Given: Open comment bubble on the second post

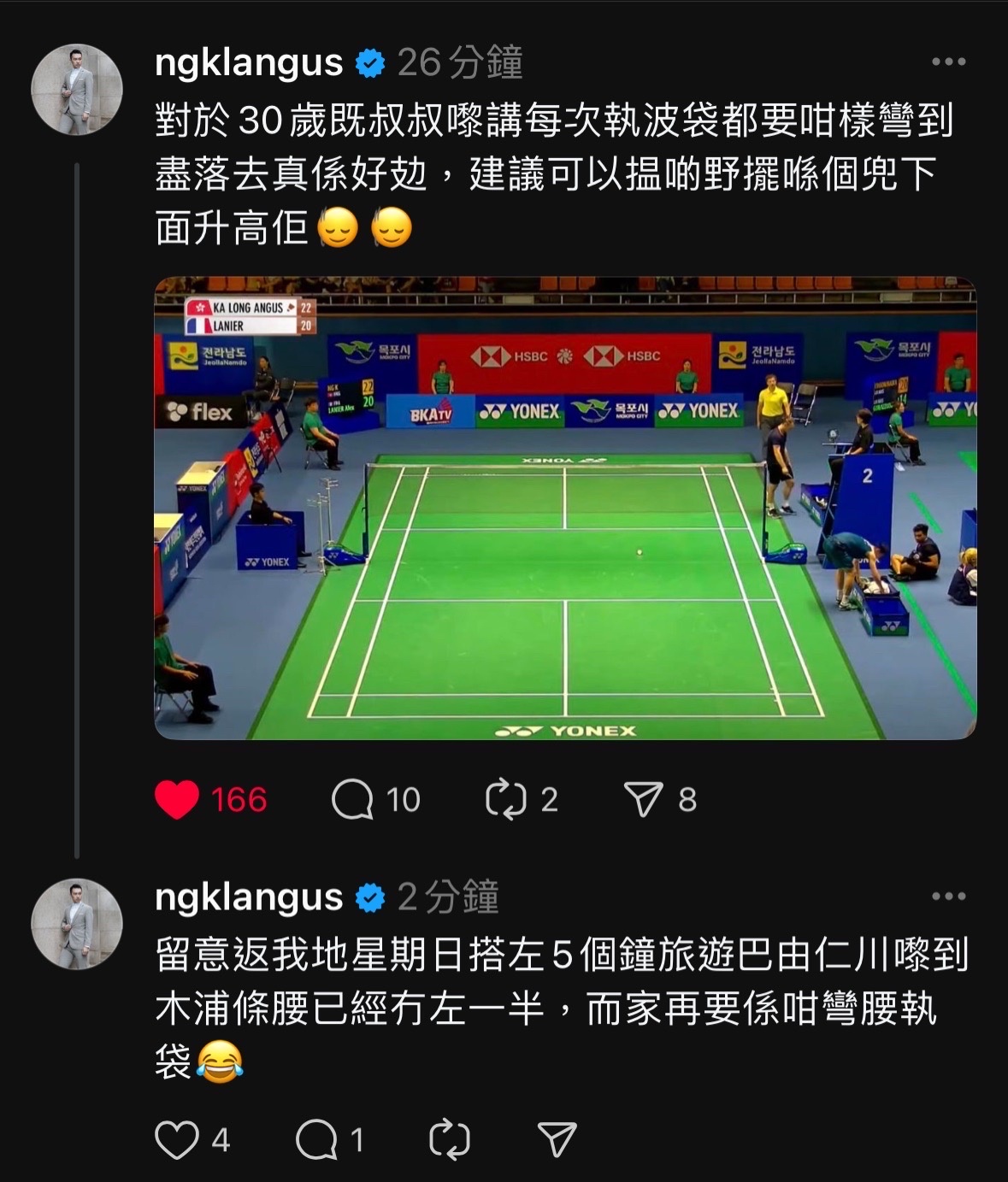Looking at the screenshot, I should (316, 1139).
